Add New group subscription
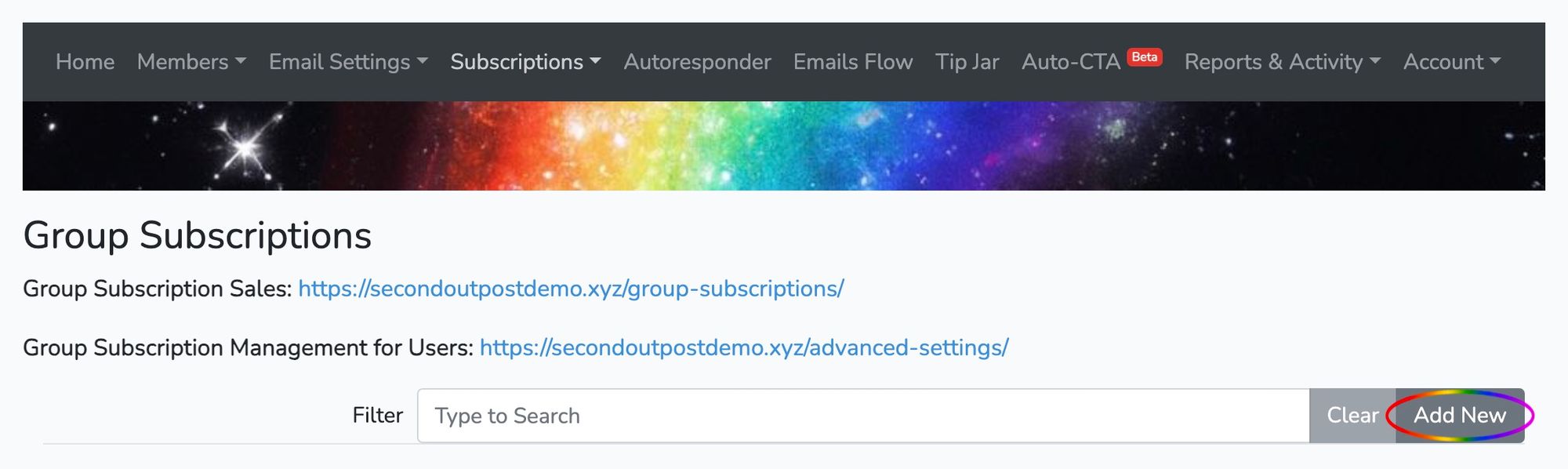Screen dimensions: 1568x469 [x=1460, y=416]
